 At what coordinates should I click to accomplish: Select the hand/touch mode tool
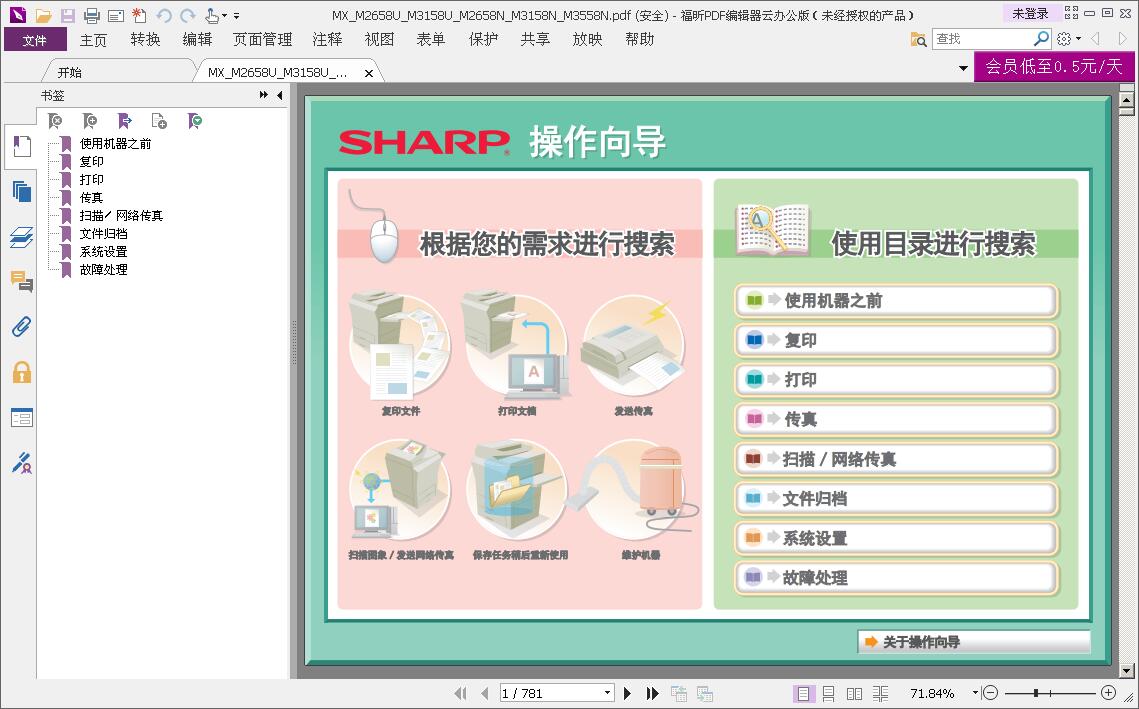[212, 15]
